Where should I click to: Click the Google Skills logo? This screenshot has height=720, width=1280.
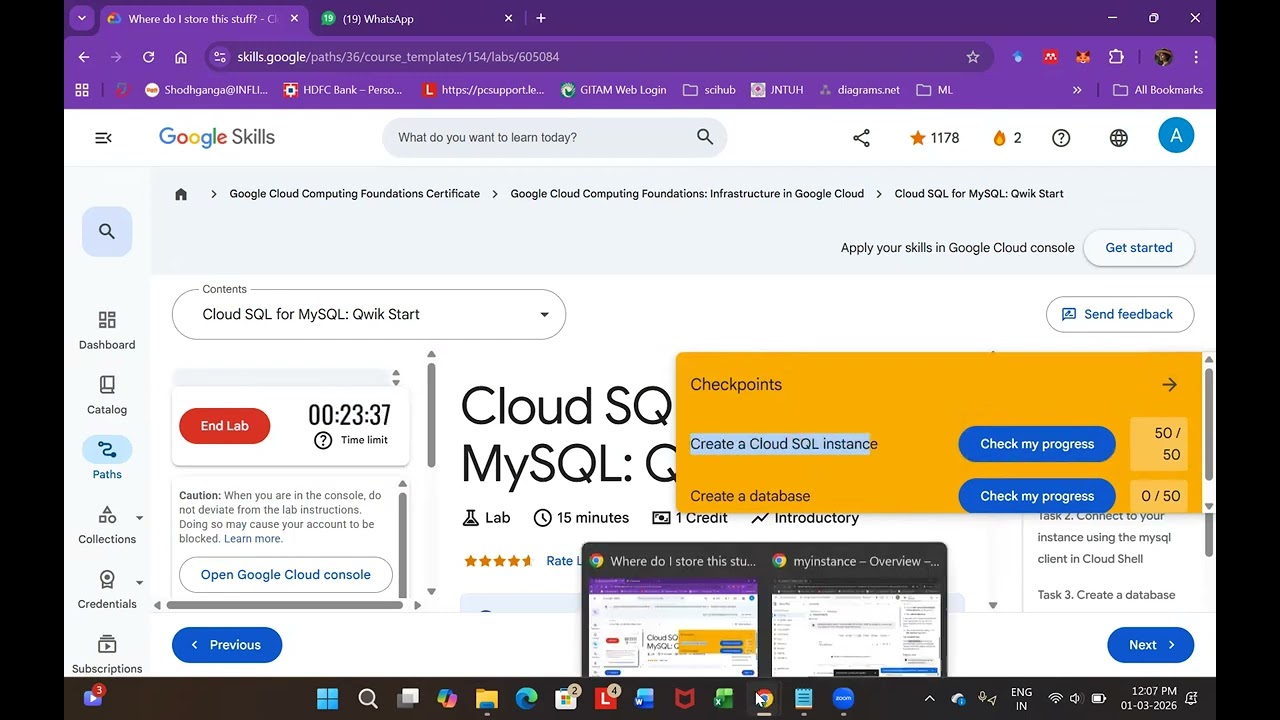pos(217,138)
